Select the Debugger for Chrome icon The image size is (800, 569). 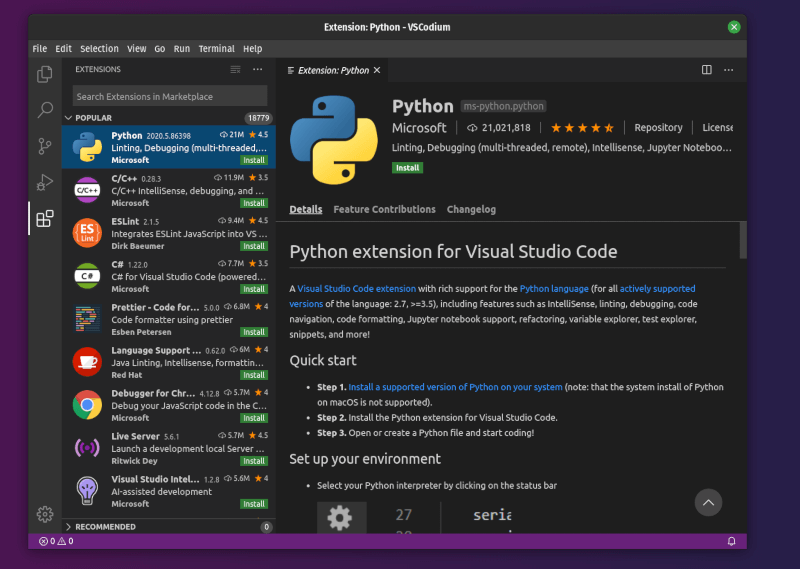coord(87,405)
